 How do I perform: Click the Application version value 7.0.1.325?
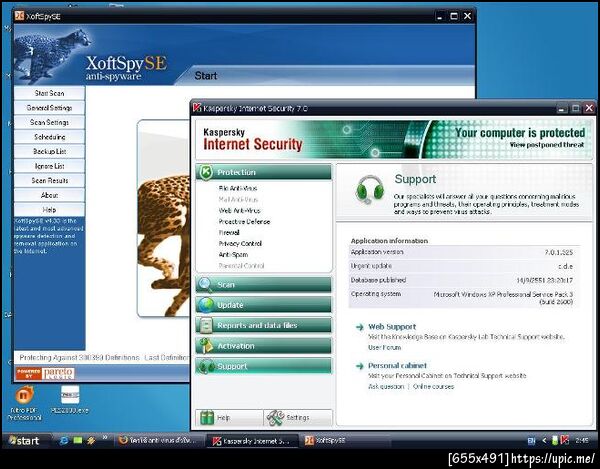[x=559, y=252]
